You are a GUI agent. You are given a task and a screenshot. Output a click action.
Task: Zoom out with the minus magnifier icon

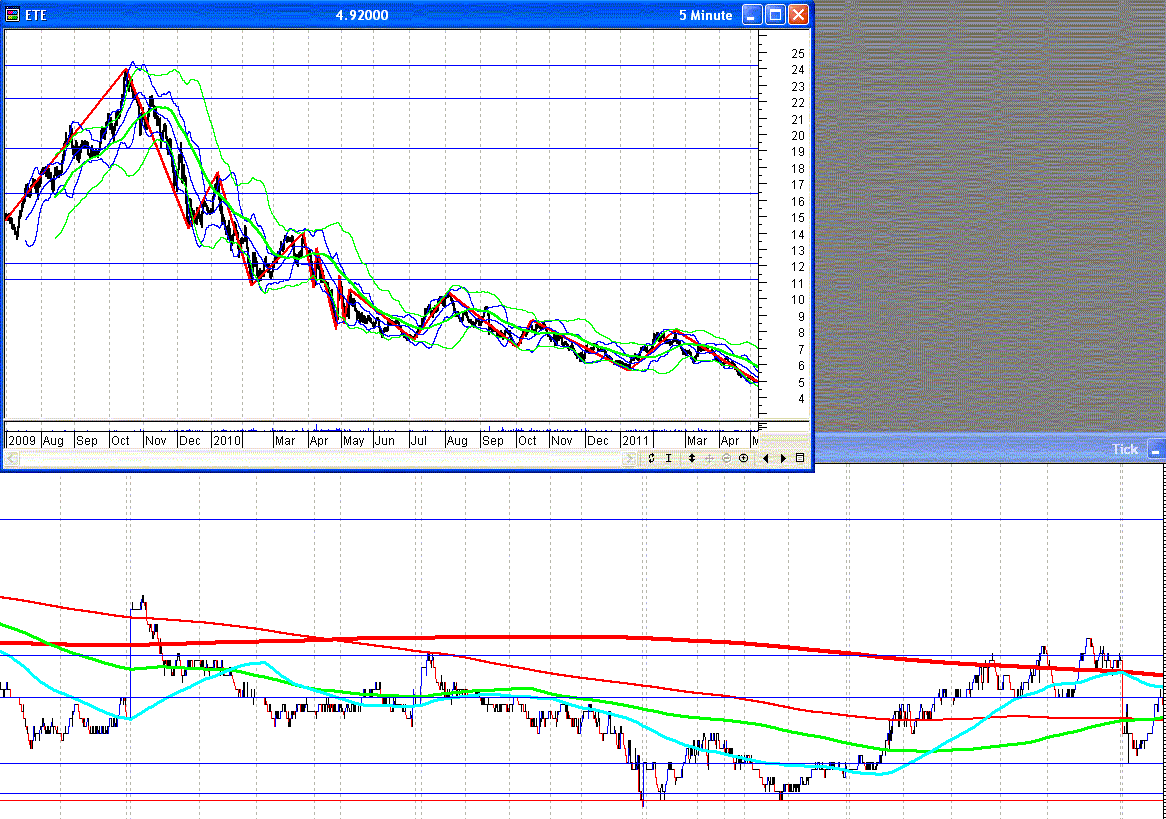coord(726,458)
